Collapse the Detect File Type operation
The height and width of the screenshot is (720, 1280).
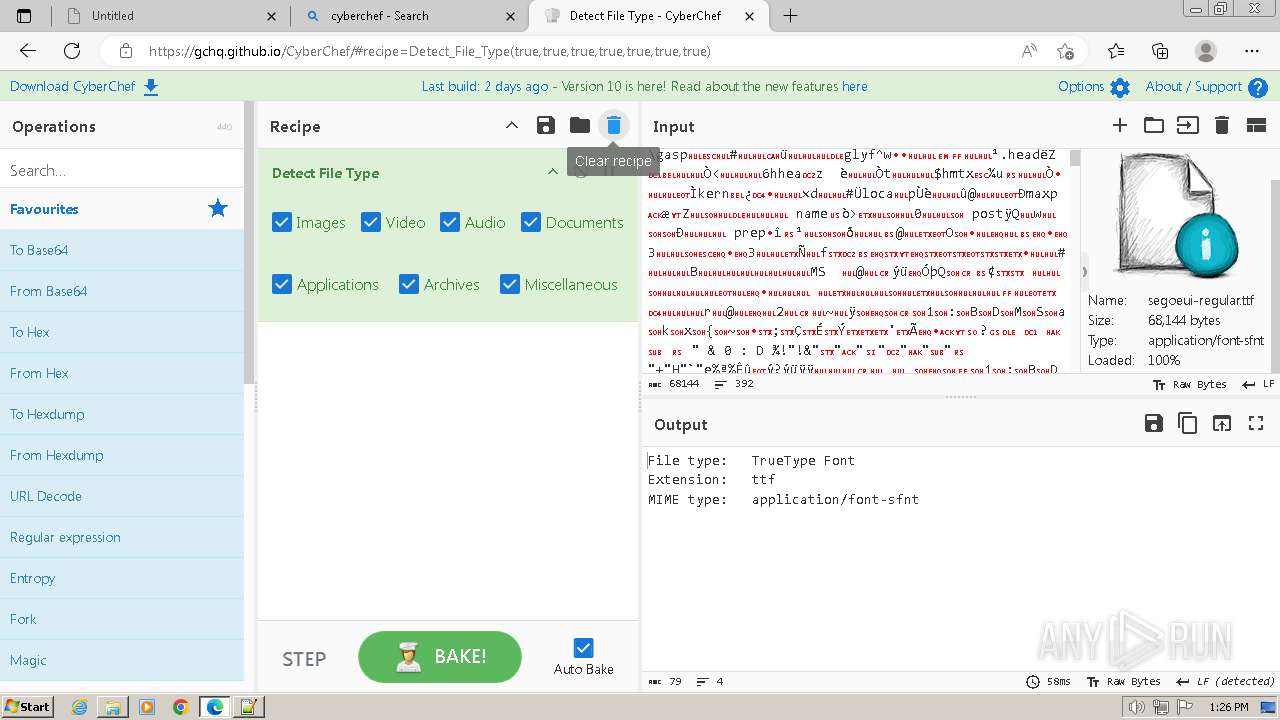point(552,172)
